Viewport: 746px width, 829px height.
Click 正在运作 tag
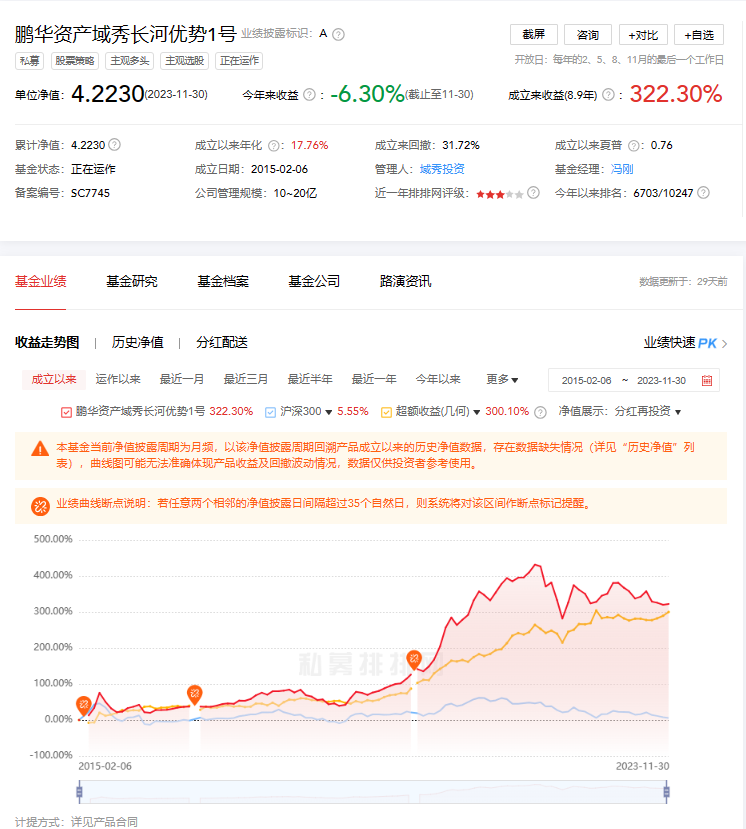pos(240,61)
